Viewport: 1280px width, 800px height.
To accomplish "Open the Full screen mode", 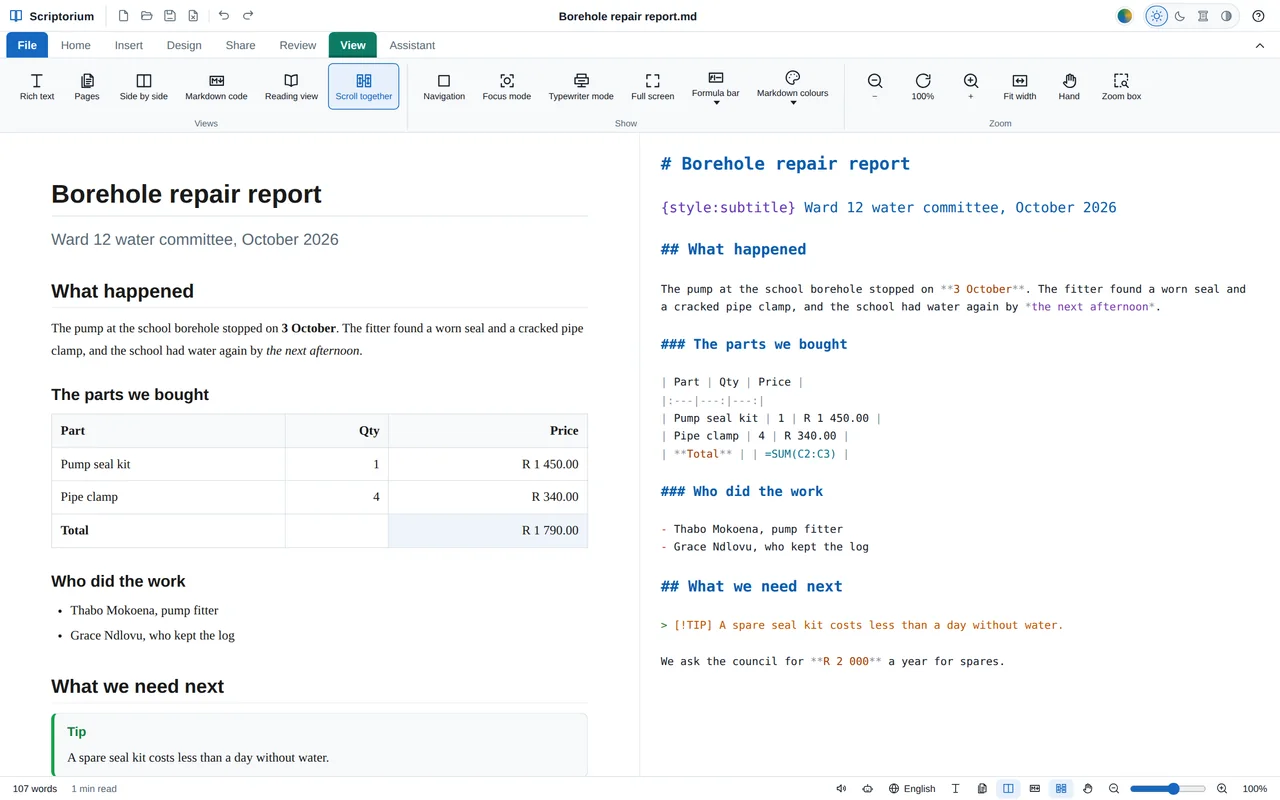I will [653, 87].
